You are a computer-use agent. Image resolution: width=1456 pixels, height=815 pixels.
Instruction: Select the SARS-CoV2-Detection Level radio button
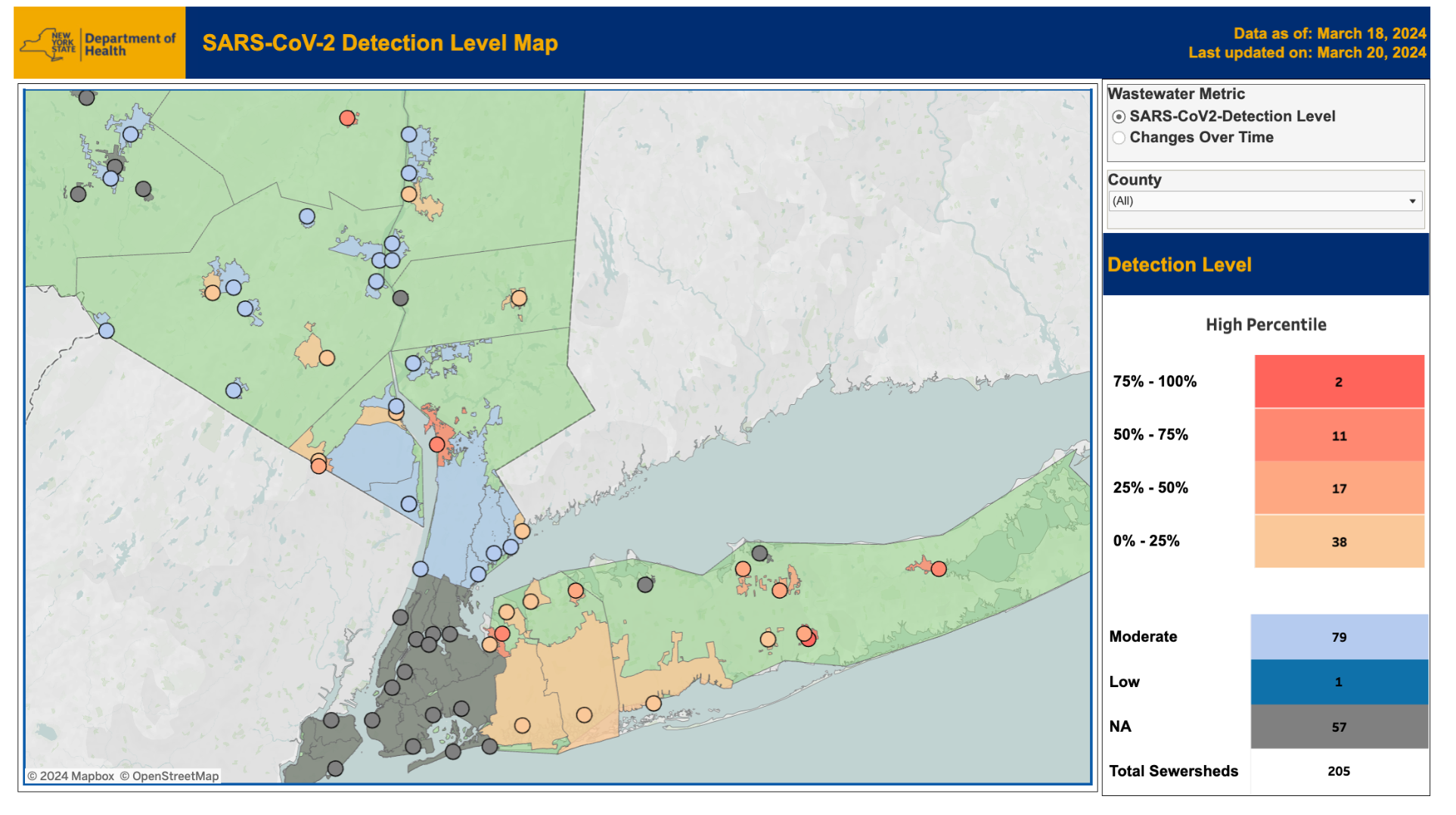tap(1119, 117)
